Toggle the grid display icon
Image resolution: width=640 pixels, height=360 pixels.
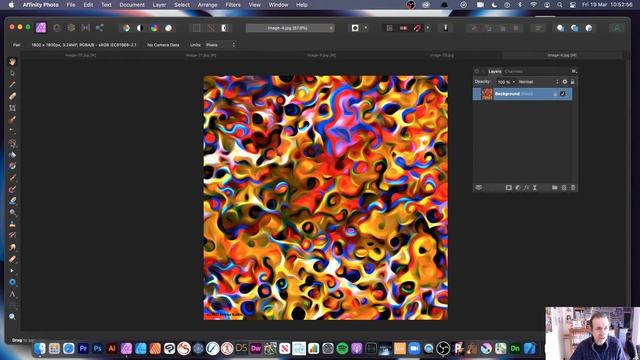(x=389, y=28)
